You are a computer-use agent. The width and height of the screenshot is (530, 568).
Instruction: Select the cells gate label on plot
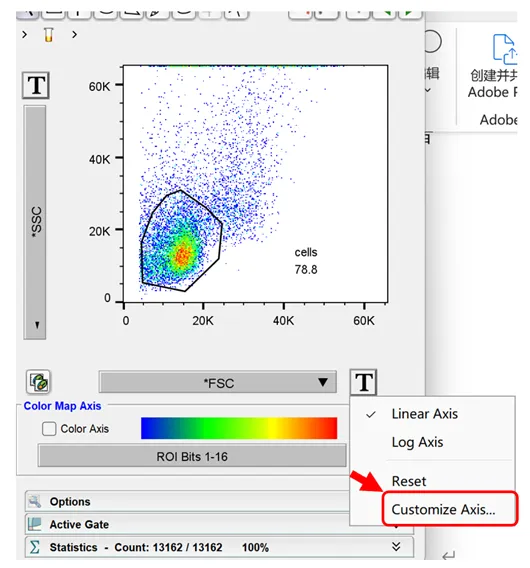coord(306,252)
